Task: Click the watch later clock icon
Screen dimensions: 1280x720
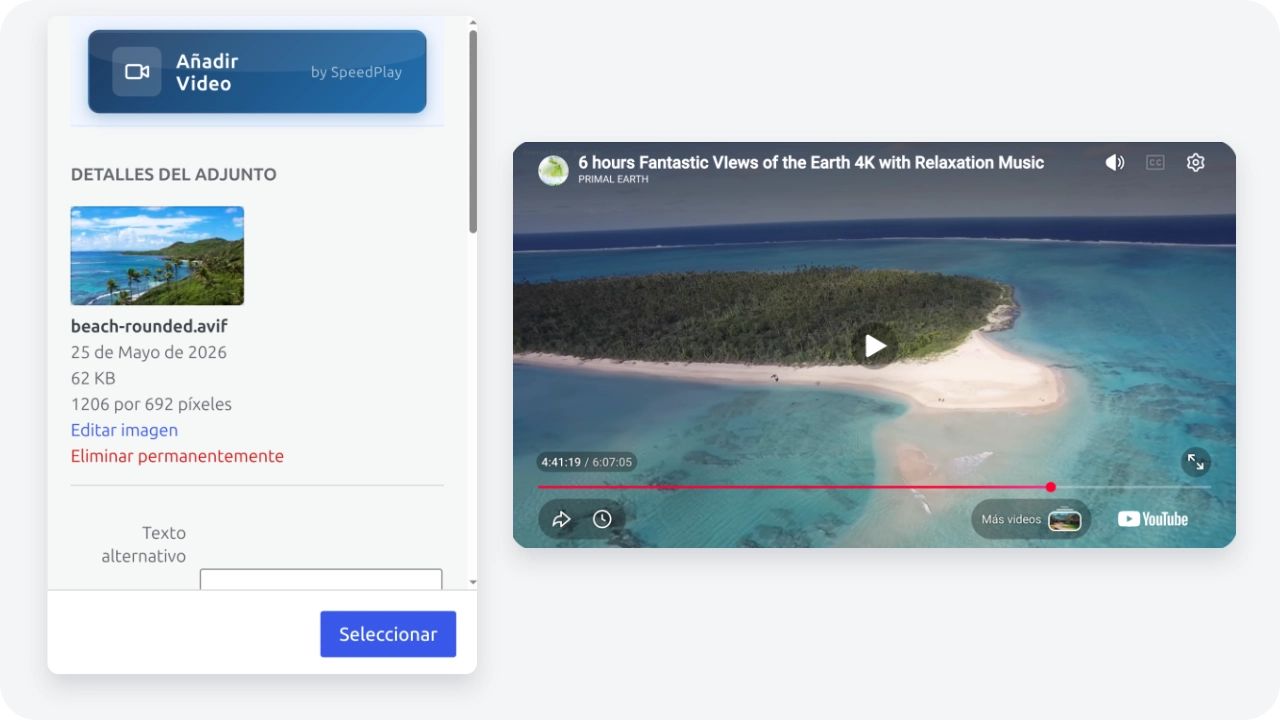Action: pos(602,519)
